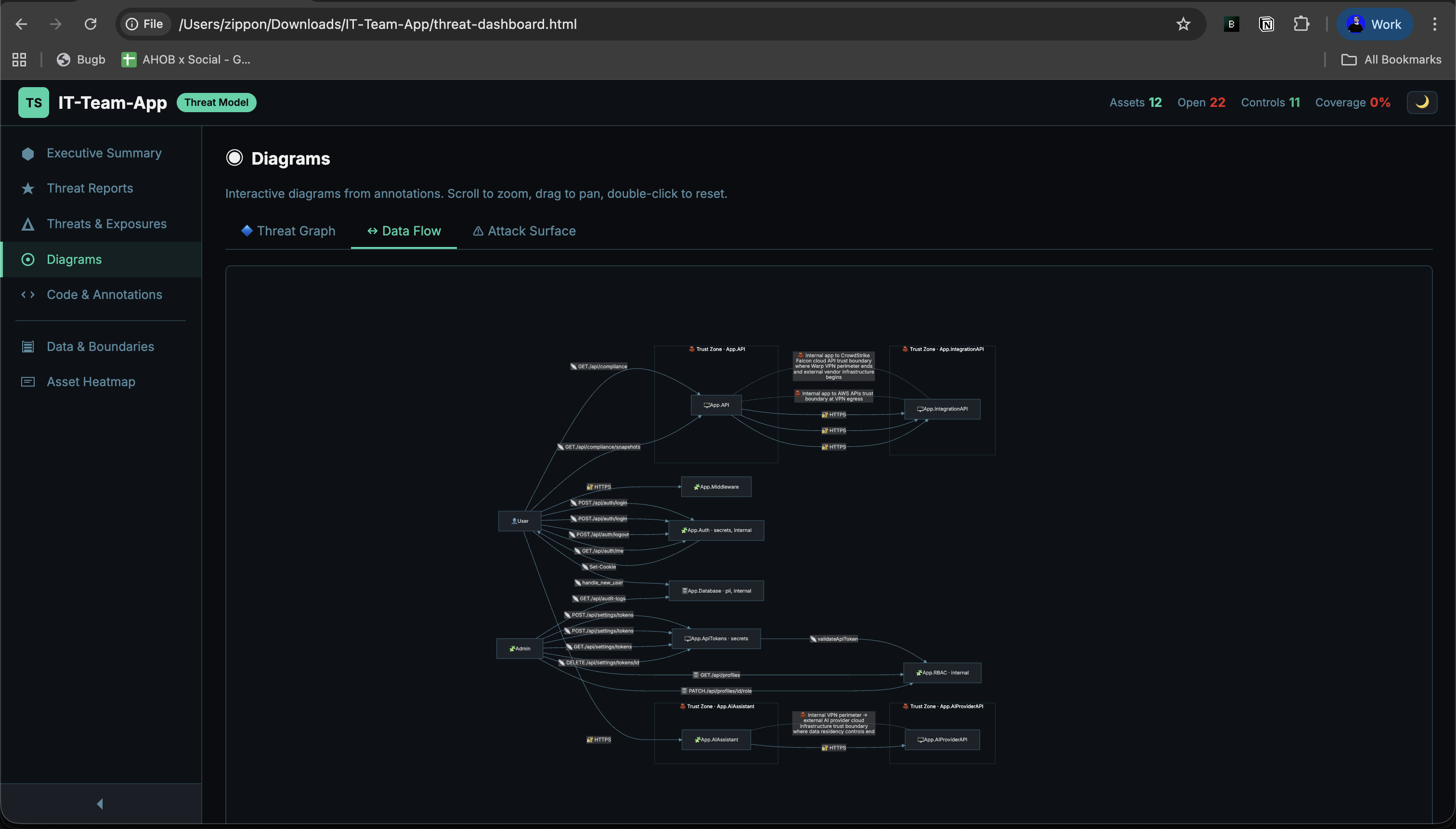Select the Executive Summary hexagon icon

pos(27,153)
